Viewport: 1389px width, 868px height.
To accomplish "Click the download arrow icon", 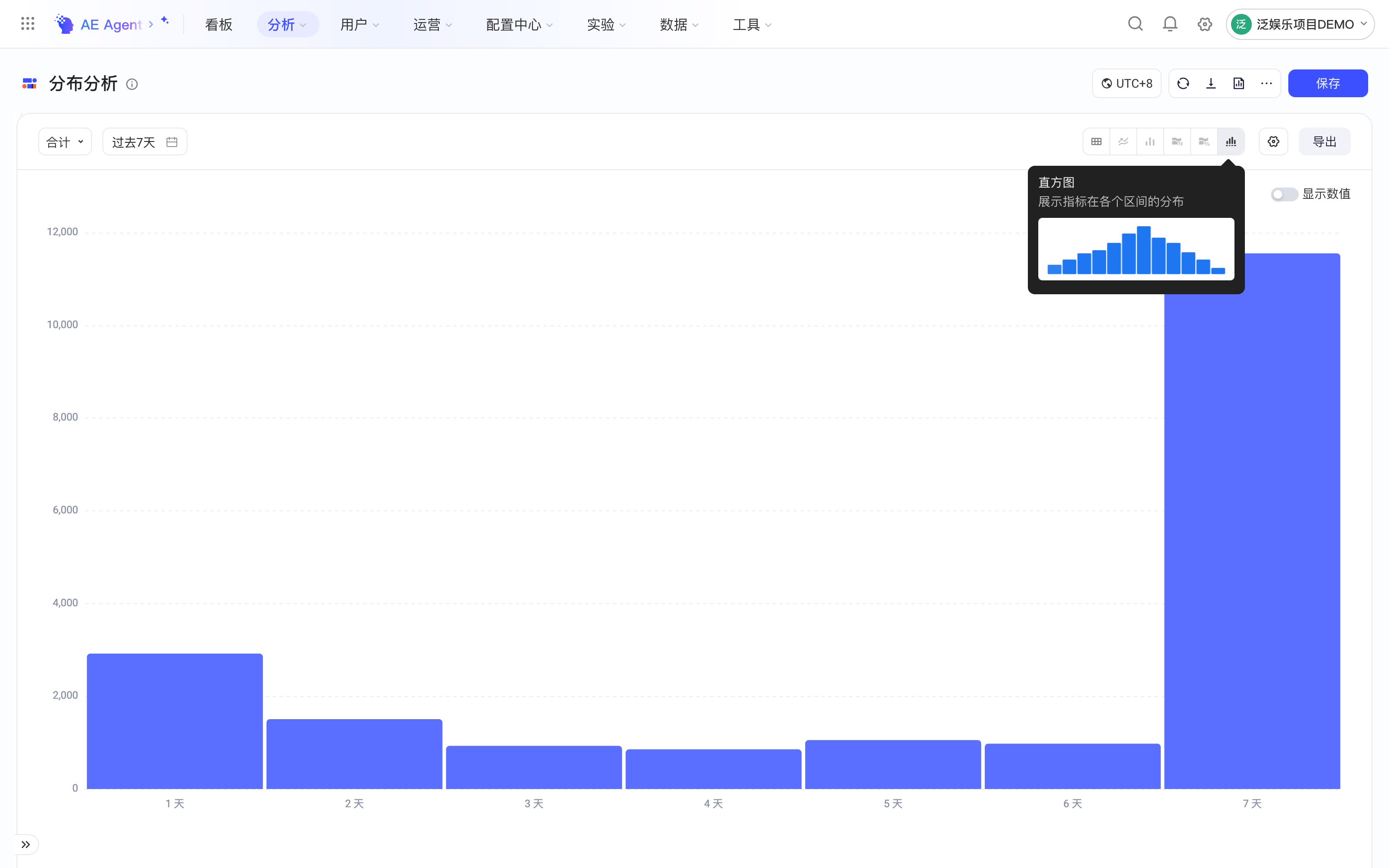I will [1211, 84].
